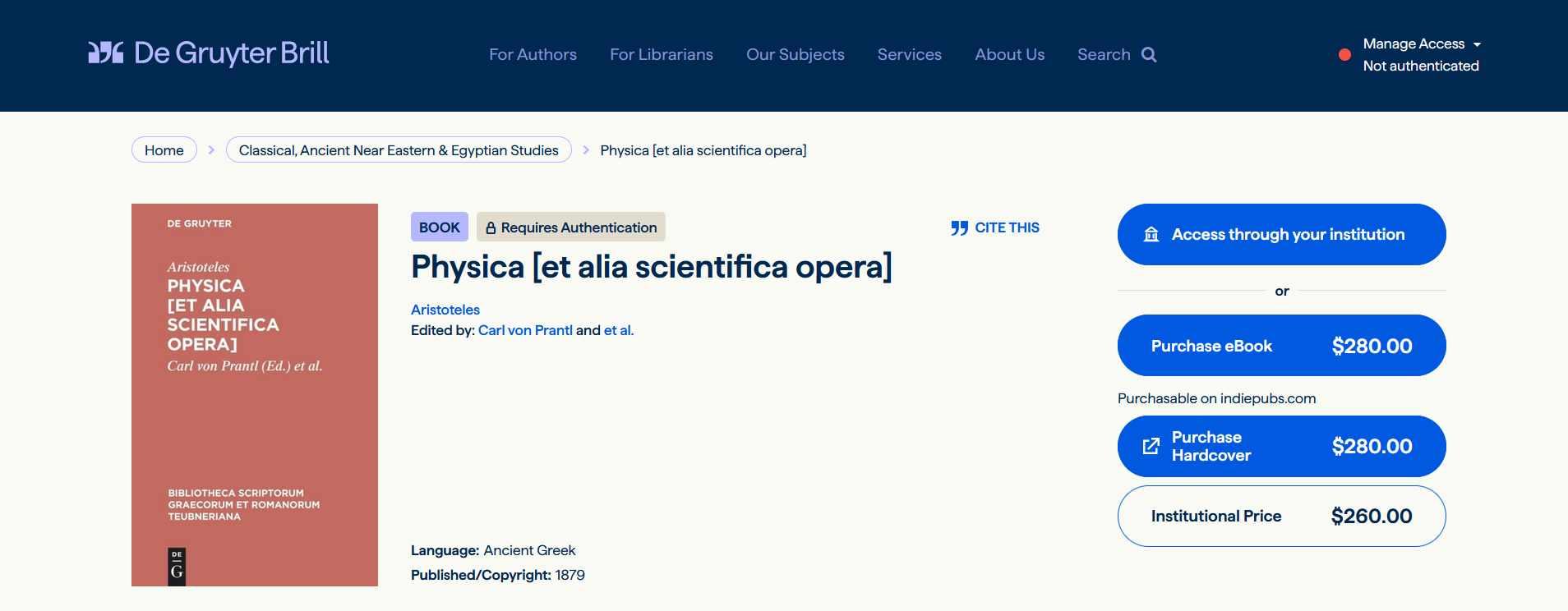Click the Published/Copyright: 1879 text

[x=498, y=575]
